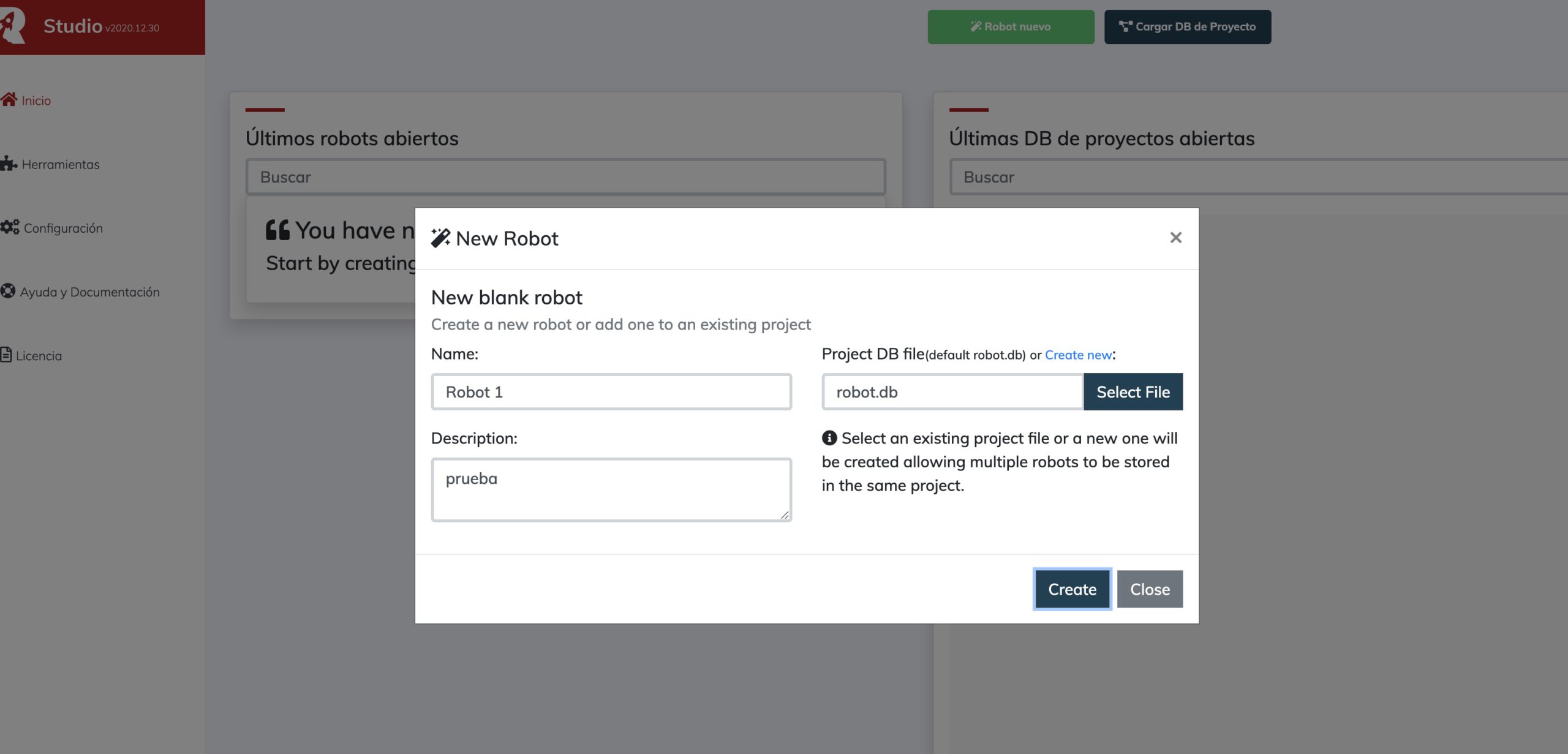Open the Herramientas menu item

[60, 164]
